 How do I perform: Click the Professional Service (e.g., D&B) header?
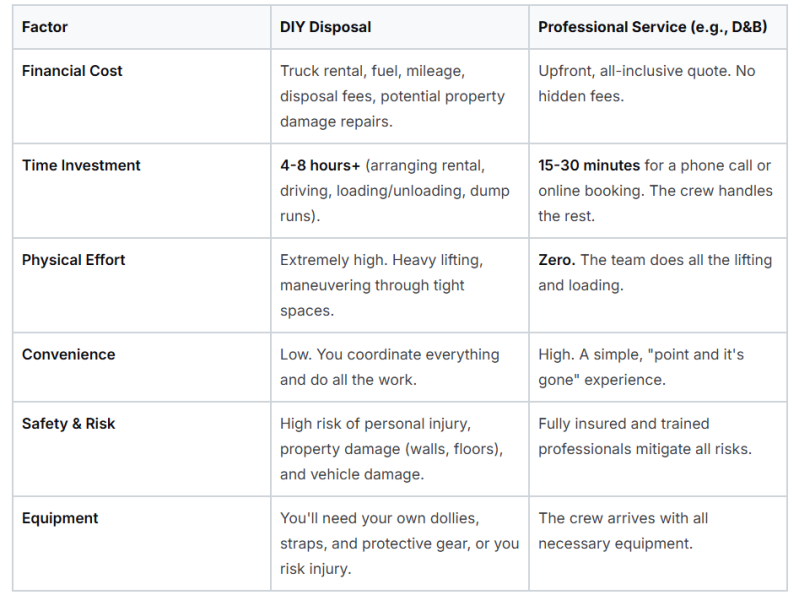click(x=652, y=27)
